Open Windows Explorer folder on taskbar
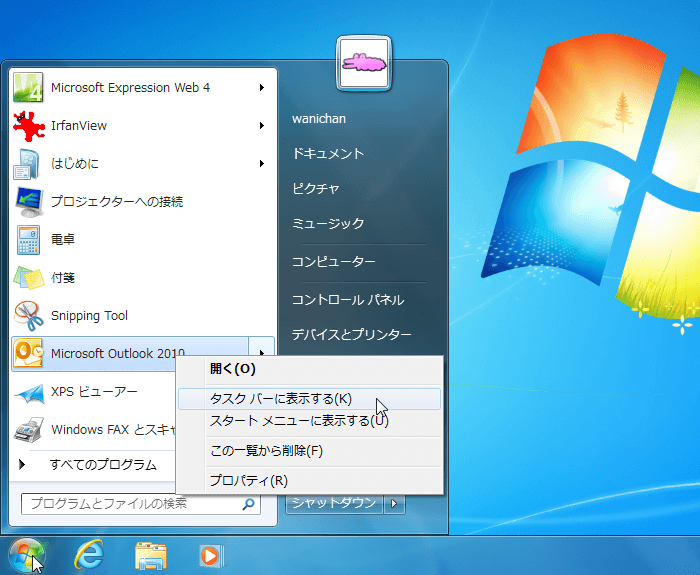This screenshot has height=575, width=700. (151, 556)
